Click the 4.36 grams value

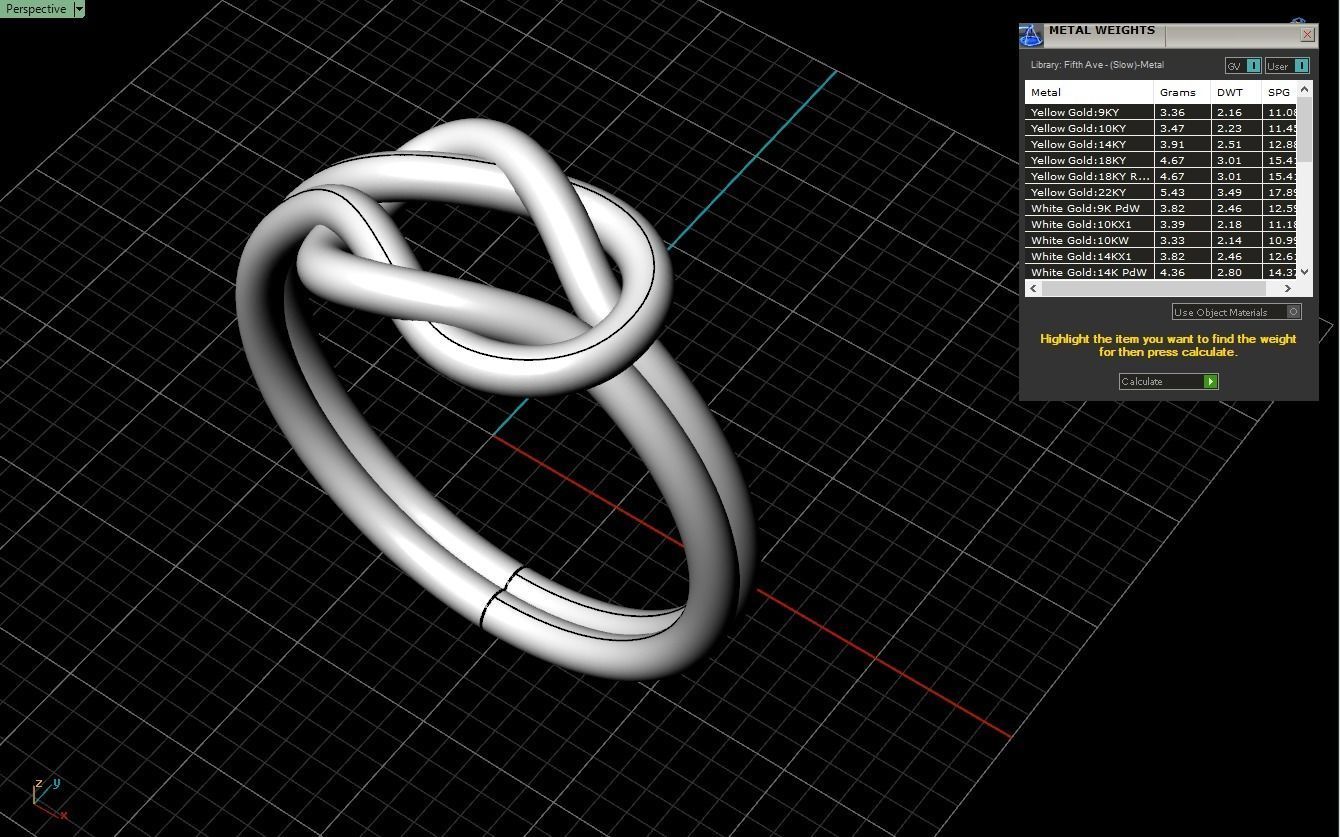[x=1172, y=272]
